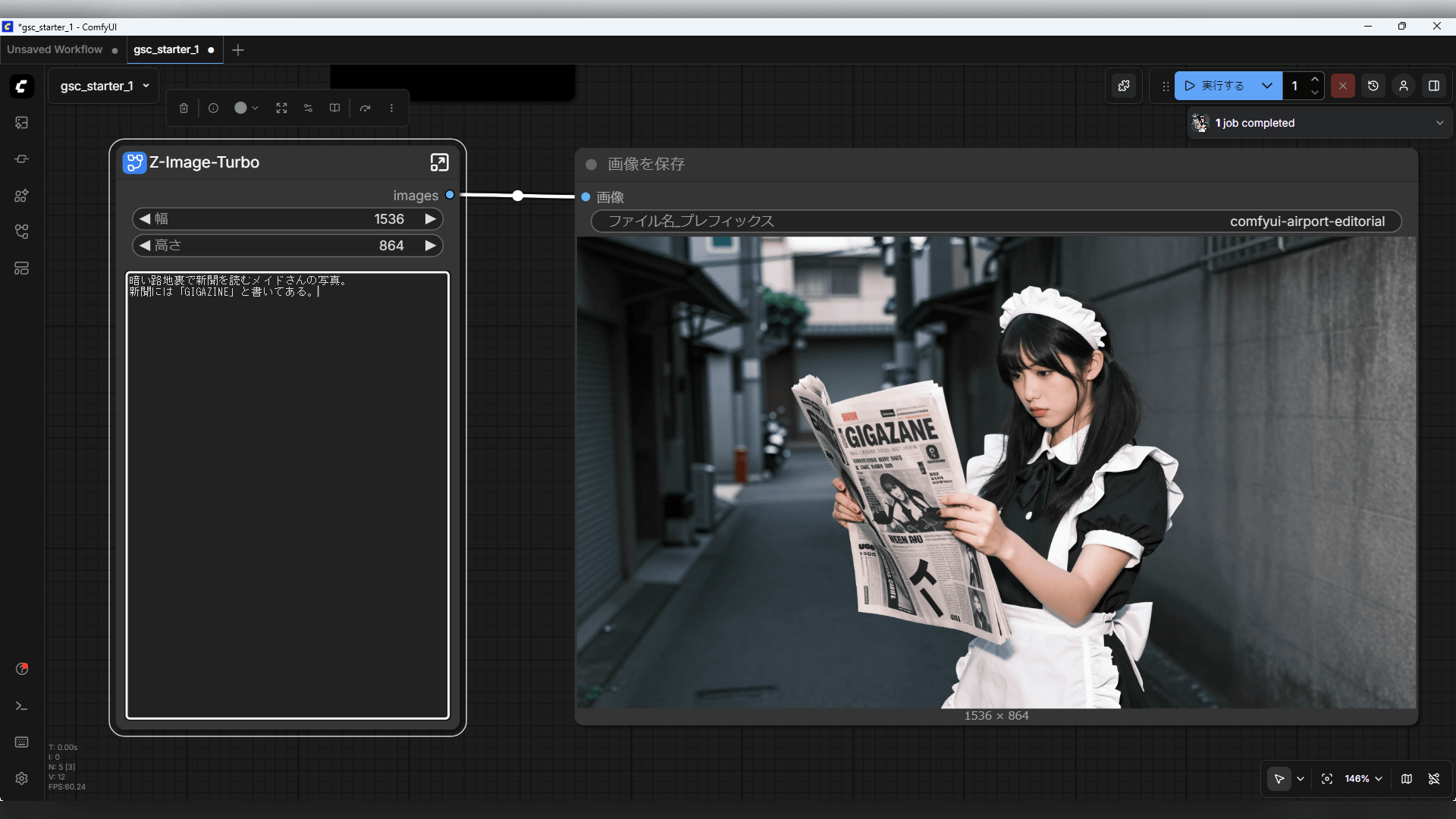
Task: Open the node library sidebar panel
Action: click(x=21, y=196)
